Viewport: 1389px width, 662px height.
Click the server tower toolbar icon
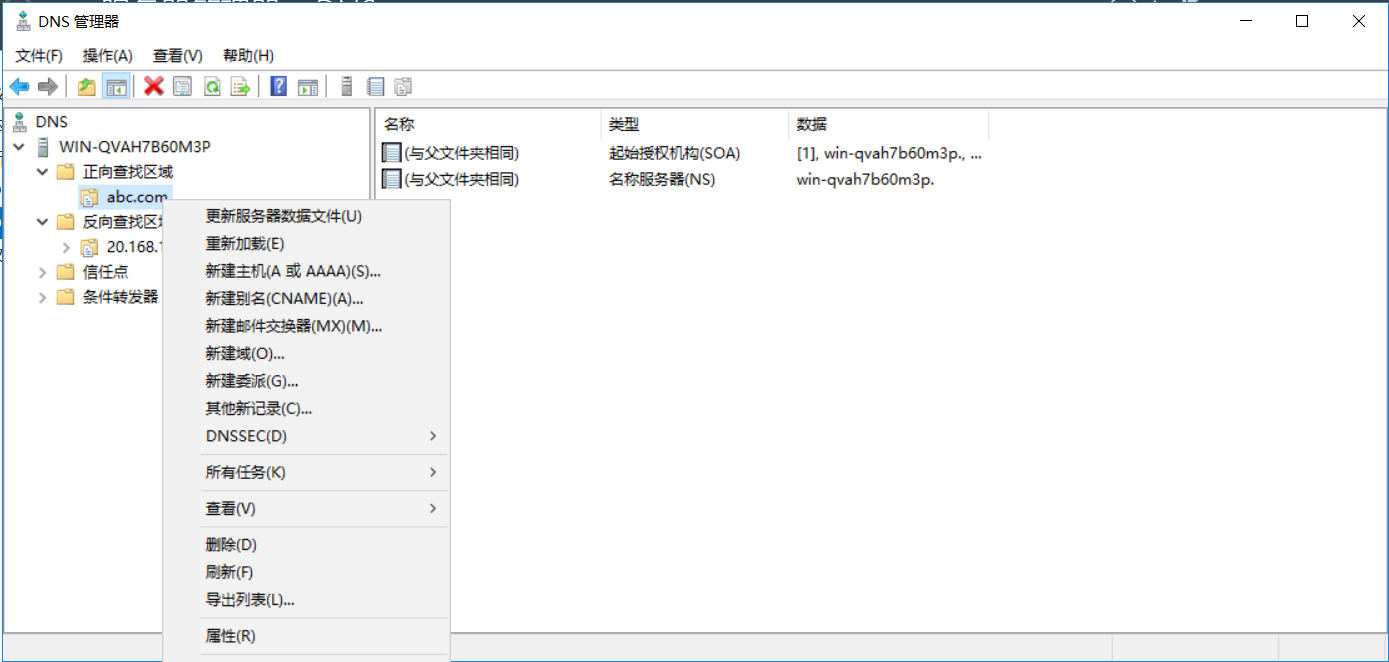coord(347,87)
